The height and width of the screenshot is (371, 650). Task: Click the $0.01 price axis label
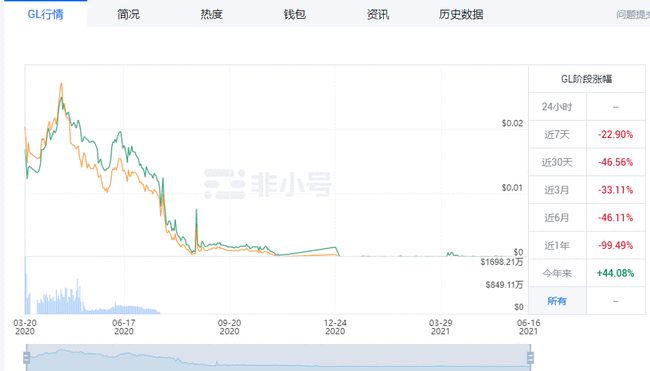click(512, 188)
